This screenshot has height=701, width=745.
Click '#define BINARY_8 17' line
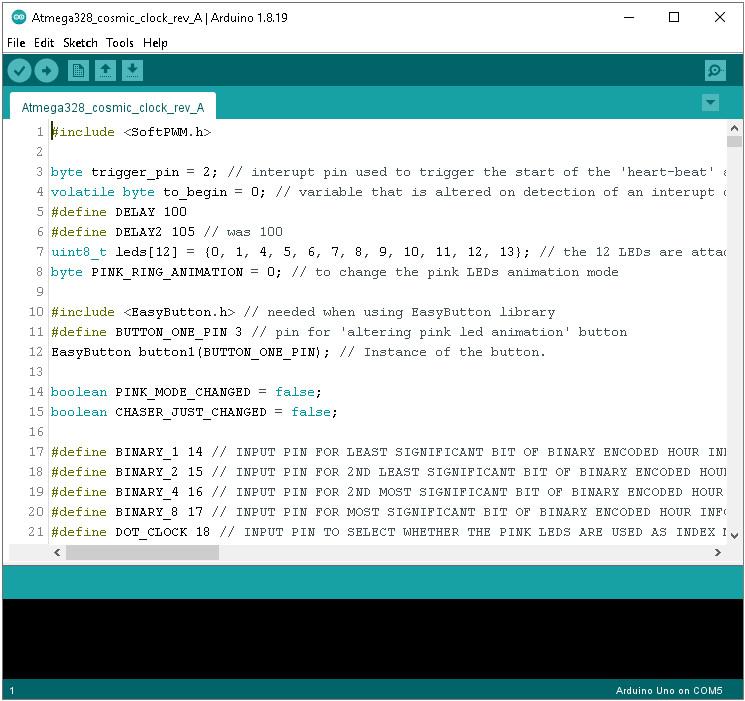(127, 511)
